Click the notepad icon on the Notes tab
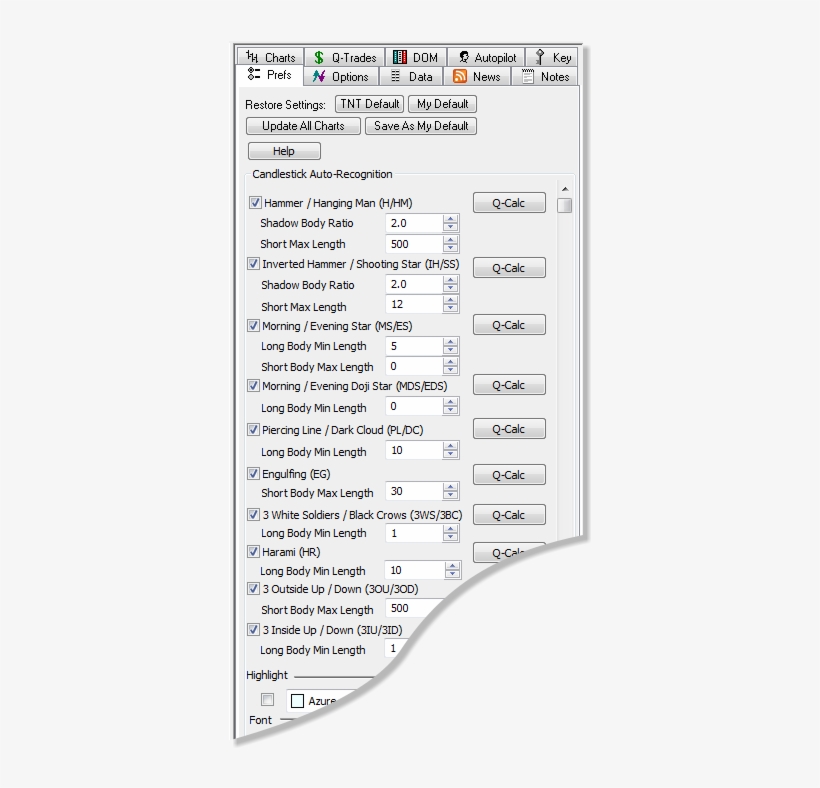 tap(528, 75)
